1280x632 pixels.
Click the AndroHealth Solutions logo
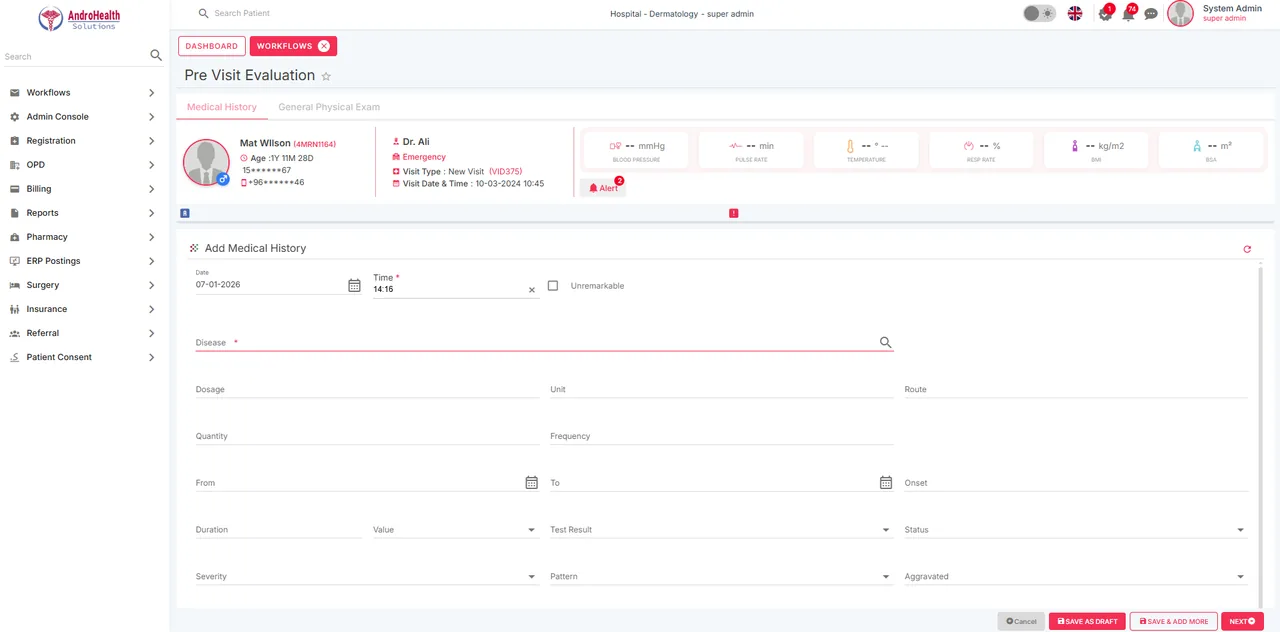pos(78,18)
